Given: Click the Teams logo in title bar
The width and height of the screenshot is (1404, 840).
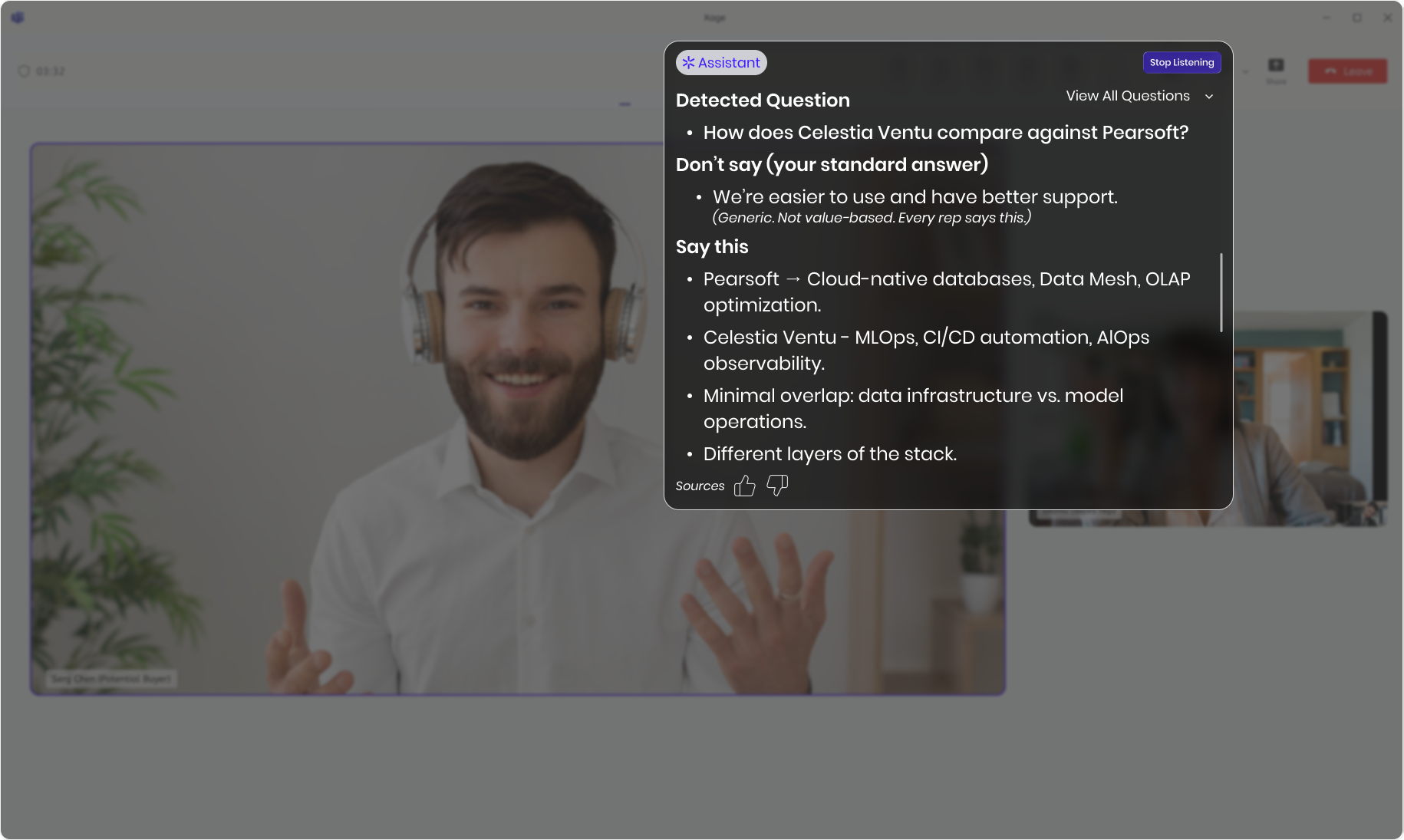Looking at the screenshot, I should [x=18, y=17].
